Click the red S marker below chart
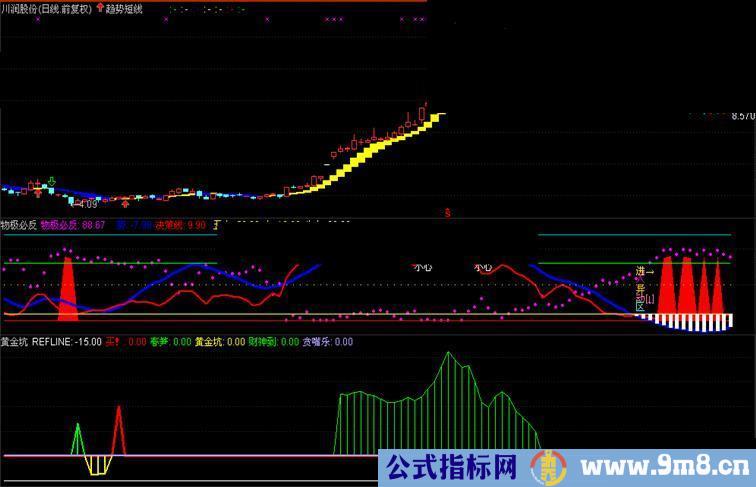Screen dimensions: 756x487 coord(447,212)
